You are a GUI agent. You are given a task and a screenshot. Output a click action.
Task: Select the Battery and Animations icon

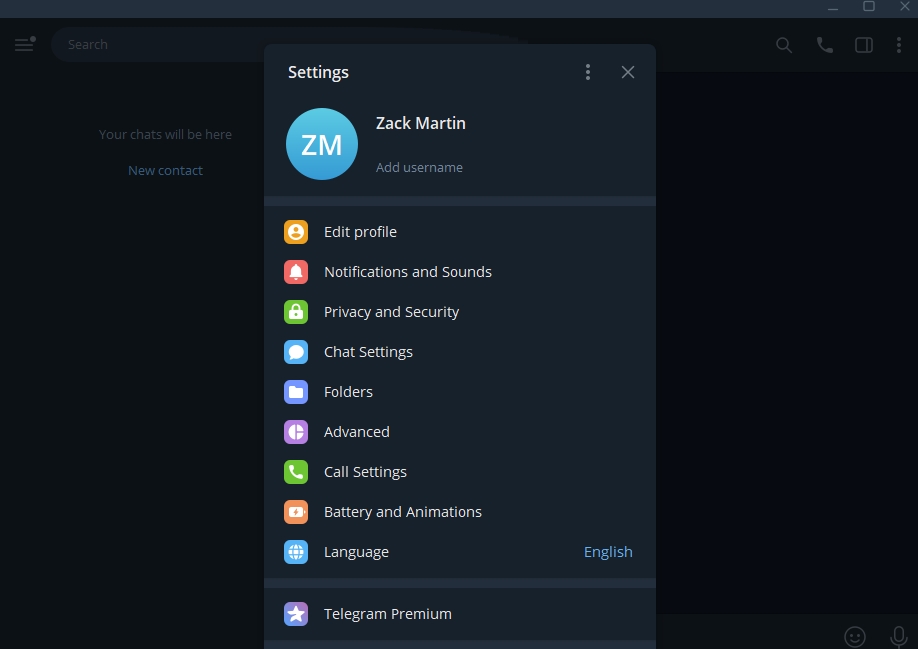pos(296,512)
